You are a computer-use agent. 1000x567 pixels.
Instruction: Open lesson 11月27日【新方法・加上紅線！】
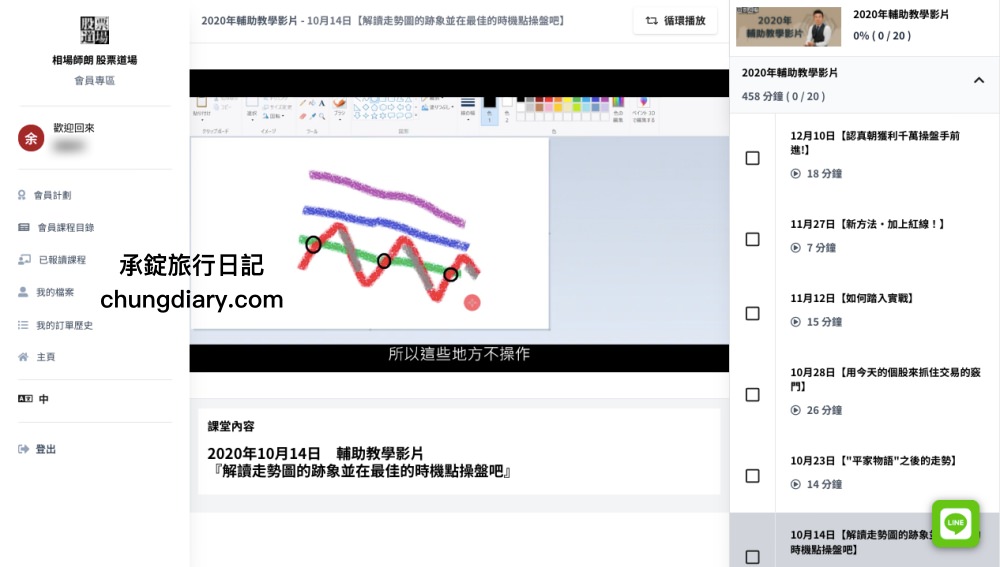pos(867,224)
